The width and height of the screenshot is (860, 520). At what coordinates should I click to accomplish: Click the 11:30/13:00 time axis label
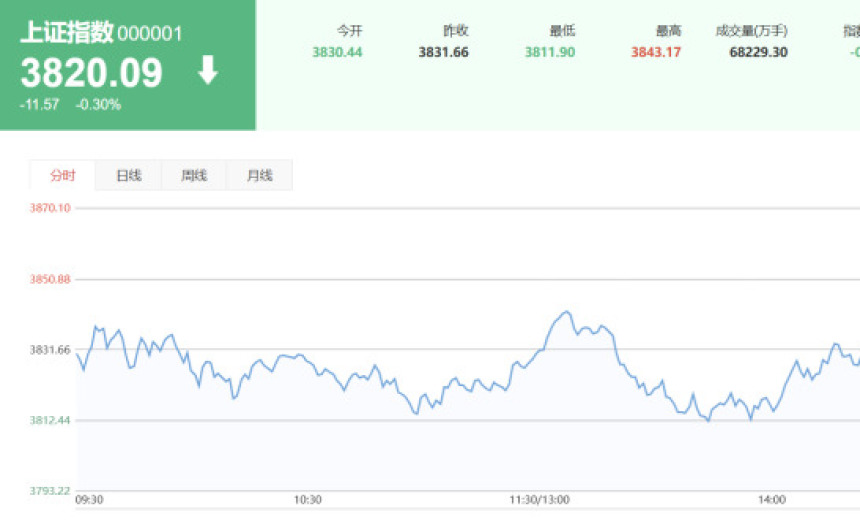click(x=539, y=500)
